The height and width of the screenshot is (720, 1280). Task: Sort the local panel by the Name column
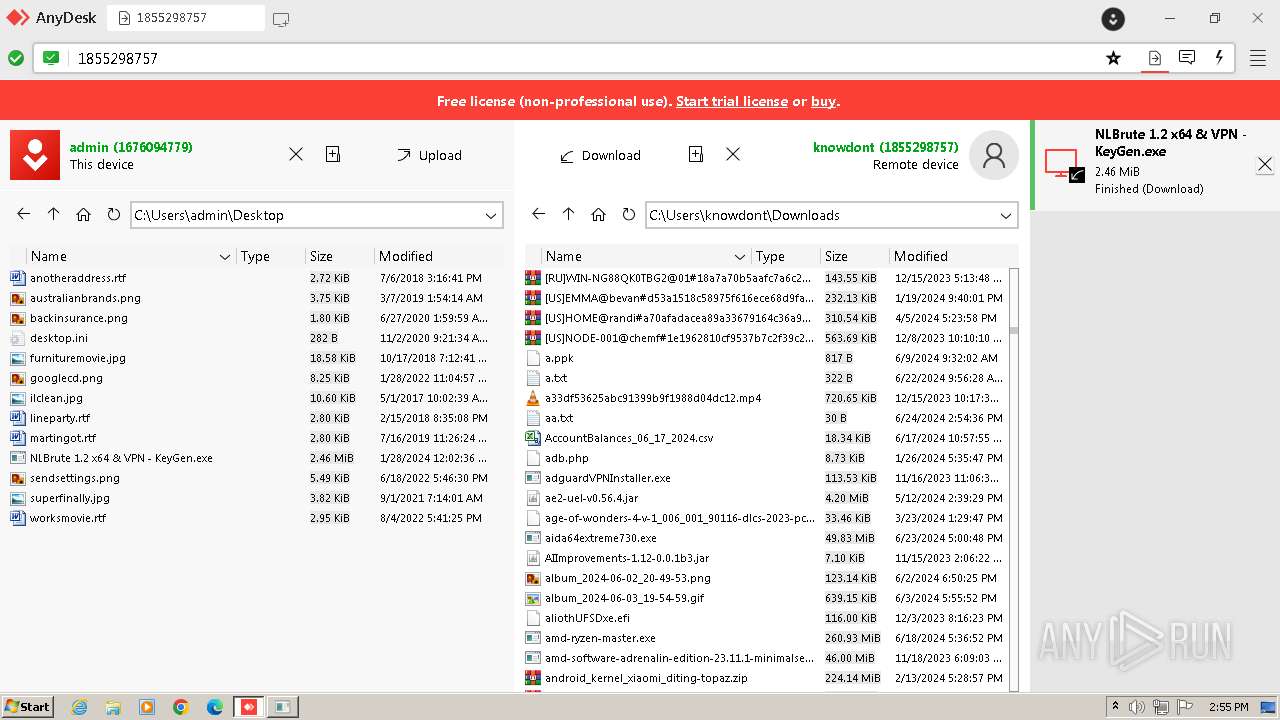click(x=130, y=256)
